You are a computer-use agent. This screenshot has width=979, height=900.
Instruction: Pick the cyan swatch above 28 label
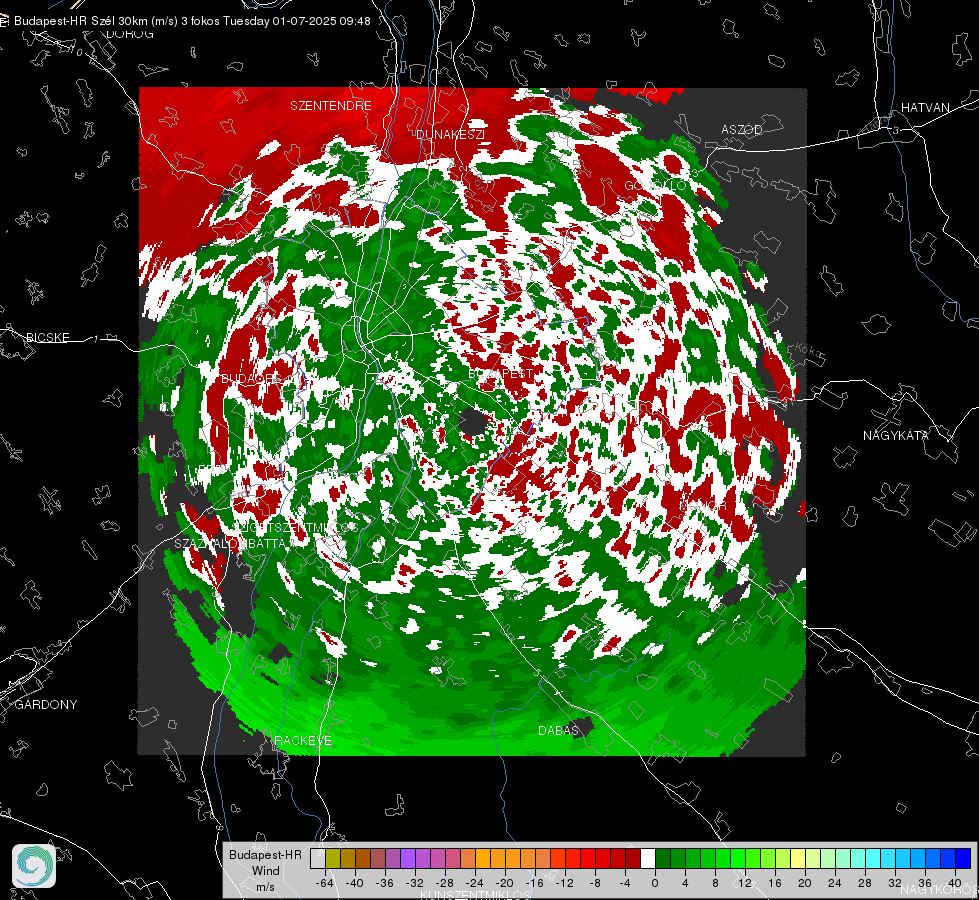(x=872, y=859)
